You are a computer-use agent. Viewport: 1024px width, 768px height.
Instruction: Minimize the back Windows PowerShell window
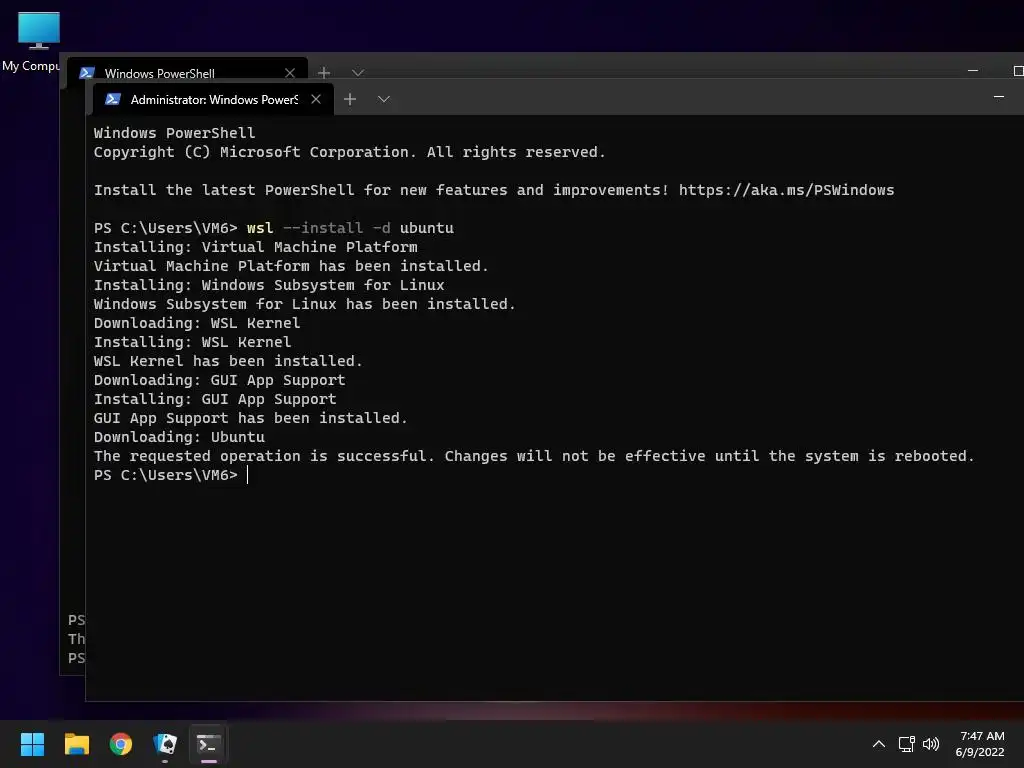point(973,70)
